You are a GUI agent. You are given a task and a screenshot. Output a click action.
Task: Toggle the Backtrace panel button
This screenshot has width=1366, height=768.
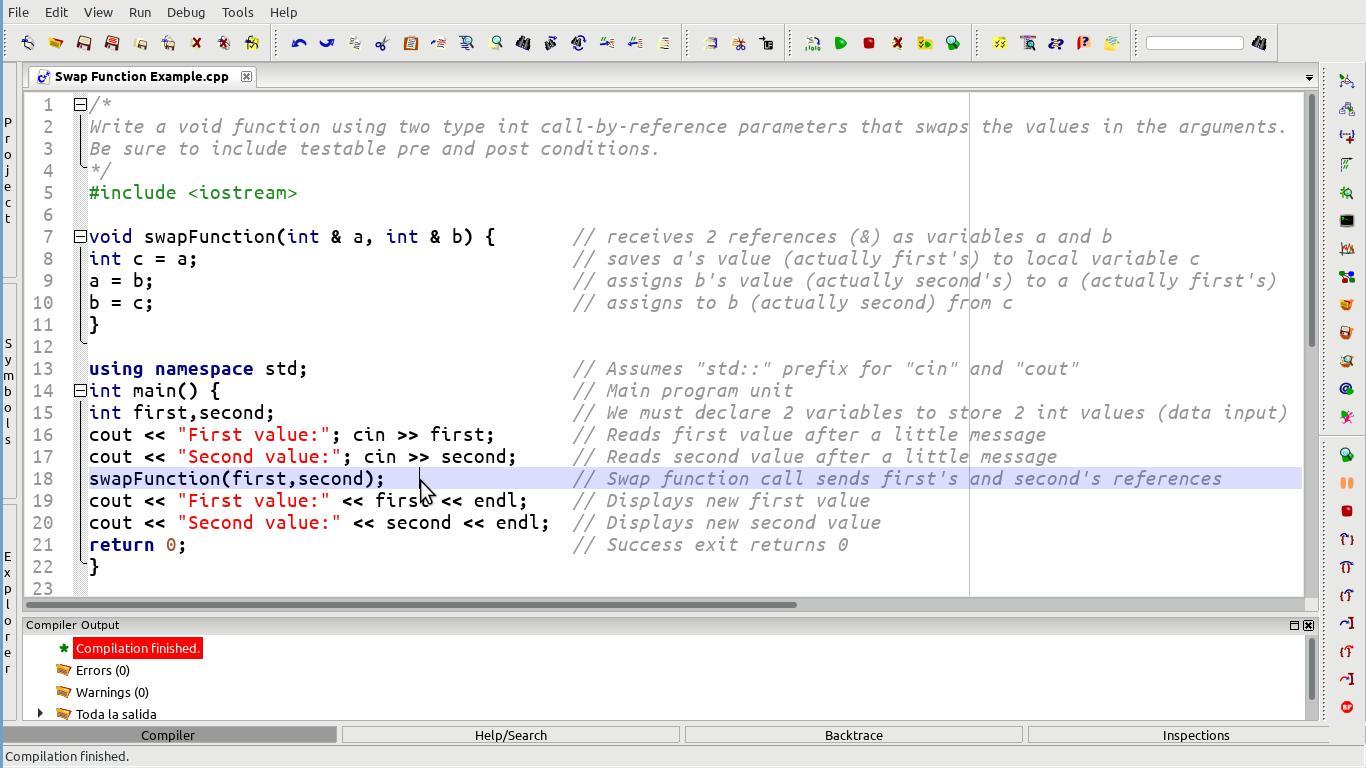point(853,735)
